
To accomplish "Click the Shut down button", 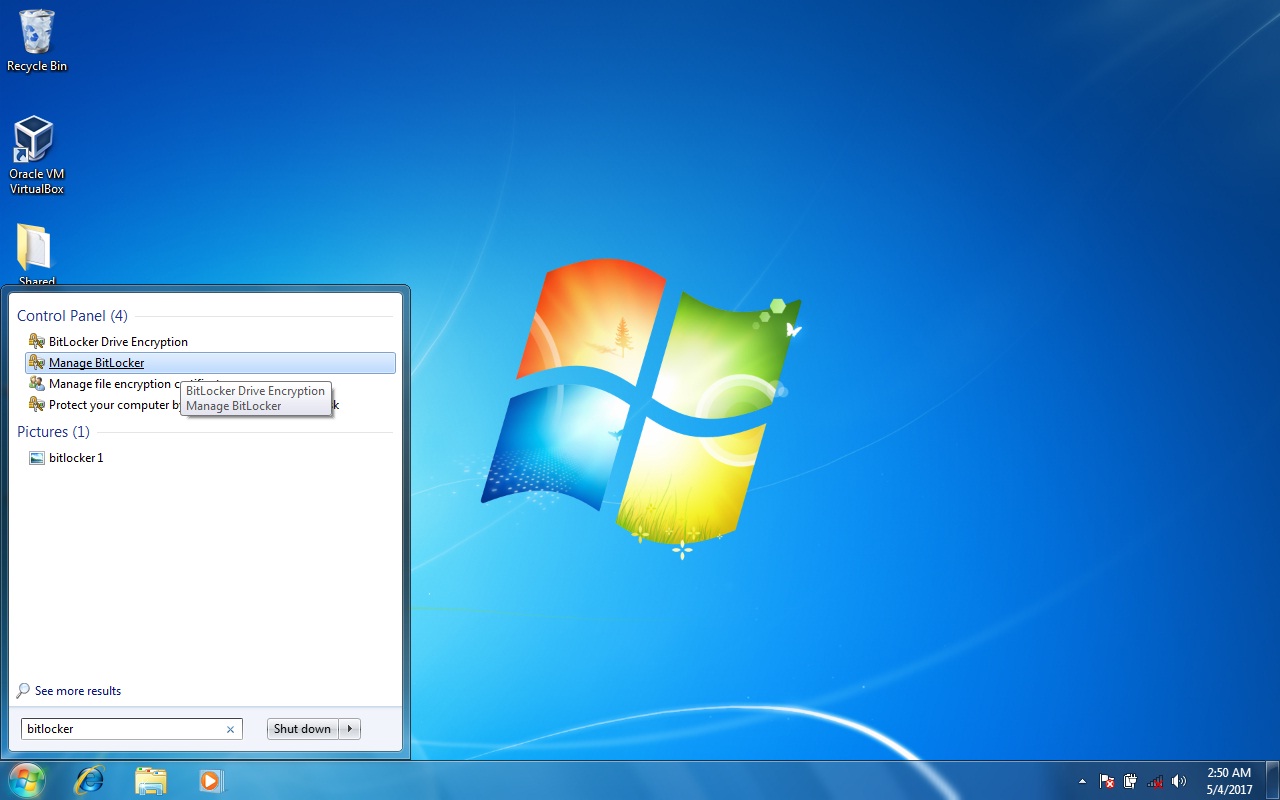I will pos(302,729).
